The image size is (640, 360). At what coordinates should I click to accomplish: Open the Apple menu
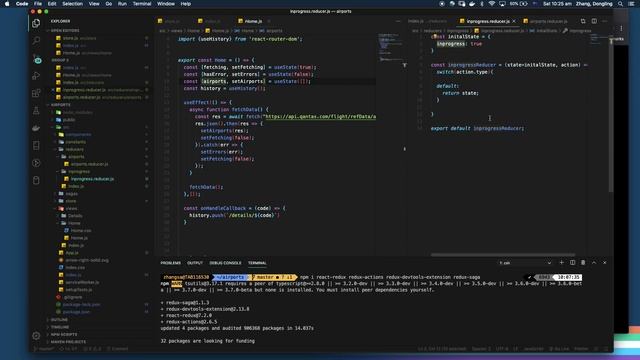[7, 4]
